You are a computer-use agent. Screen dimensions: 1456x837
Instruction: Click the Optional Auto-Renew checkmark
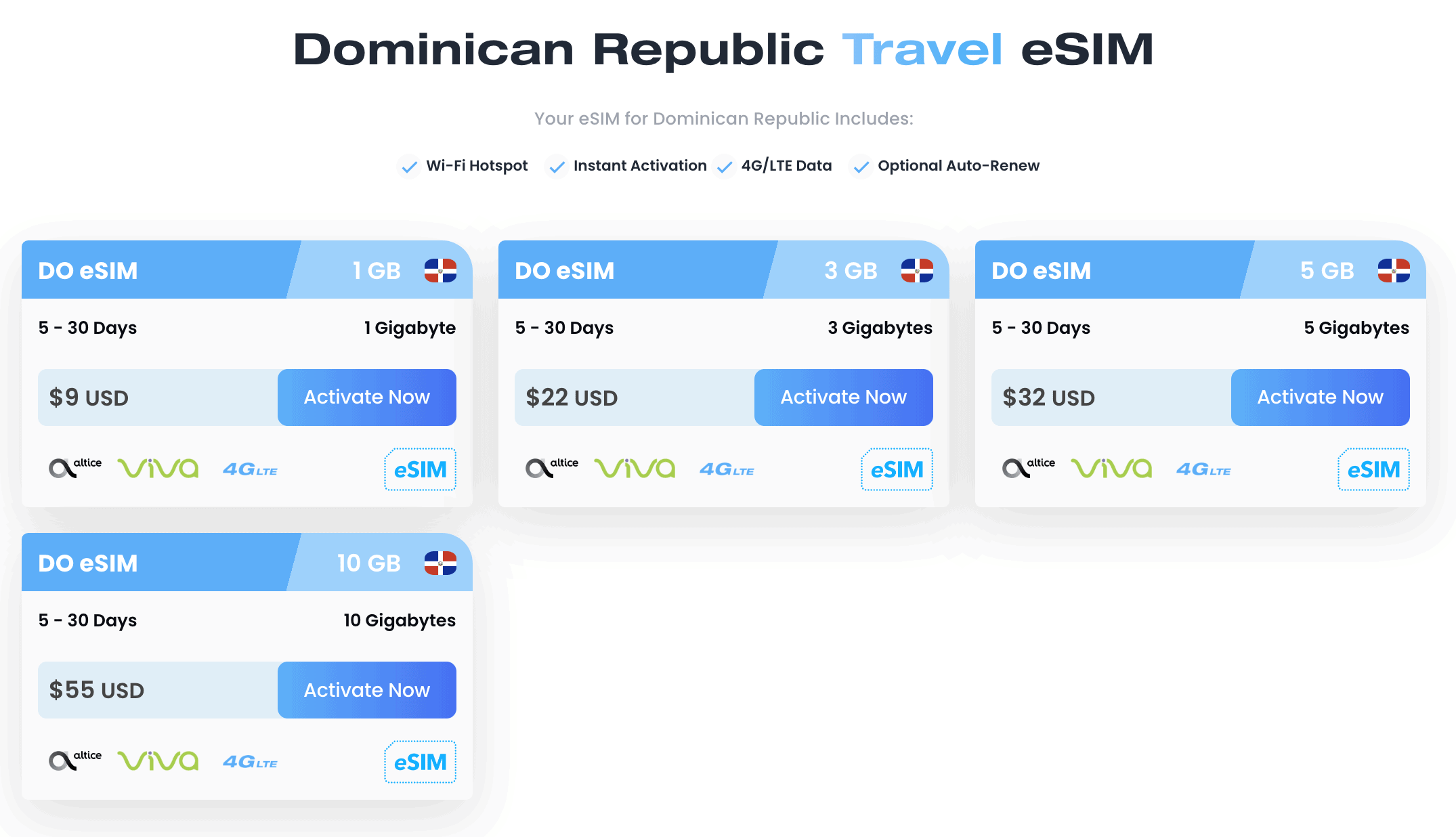pos(861,166)
